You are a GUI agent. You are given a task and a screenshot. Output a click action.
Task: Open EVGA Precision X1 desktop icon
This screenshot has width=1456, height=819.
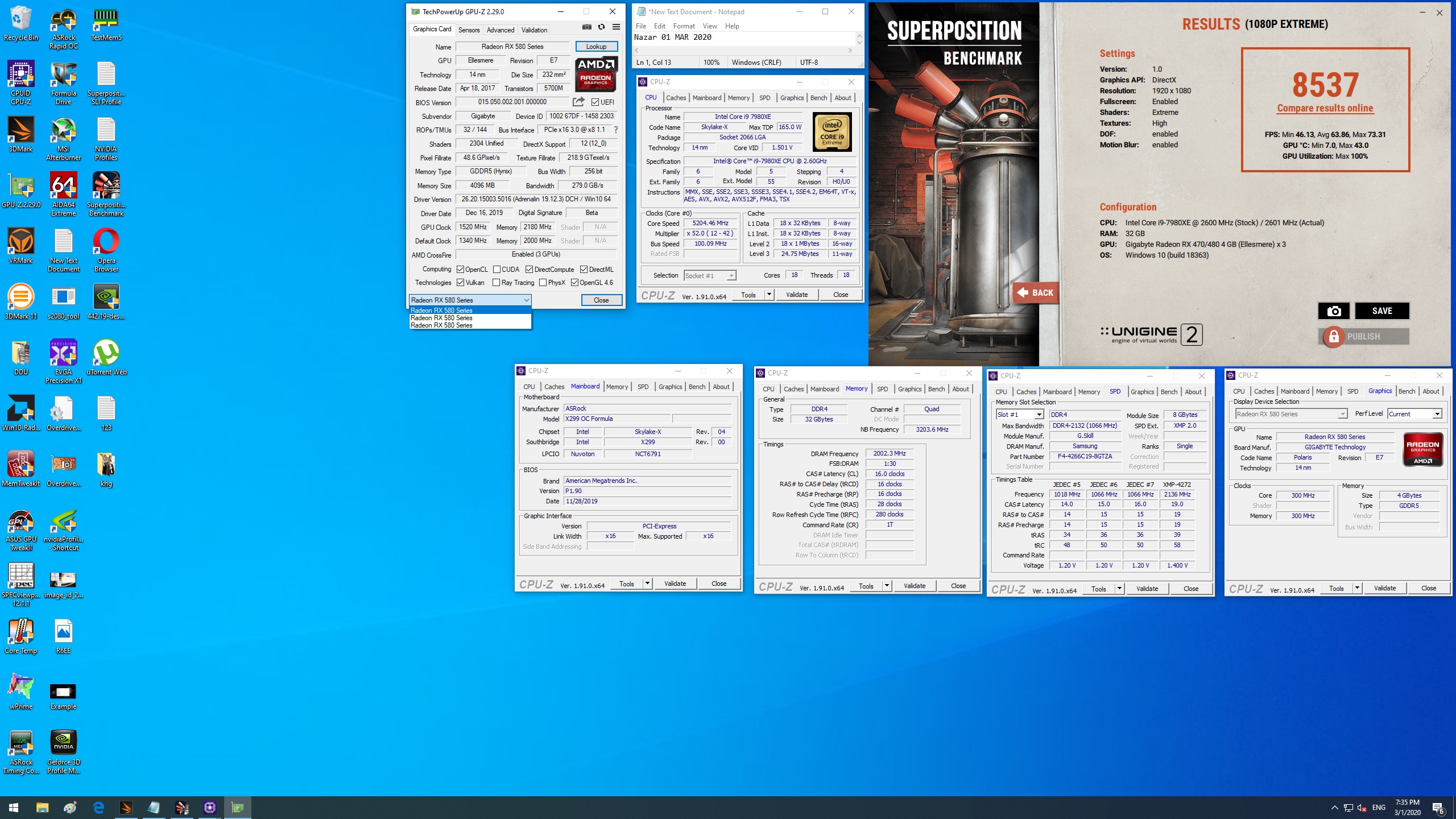(64, 362)
